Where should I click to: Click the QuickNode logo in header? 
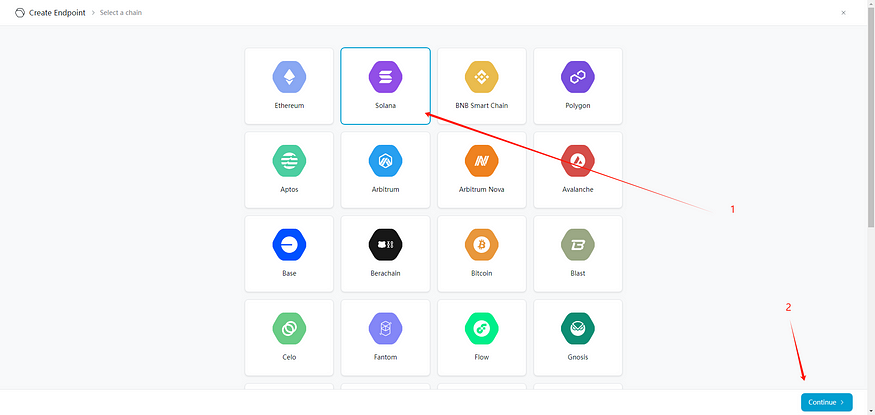tap(20, 12)
